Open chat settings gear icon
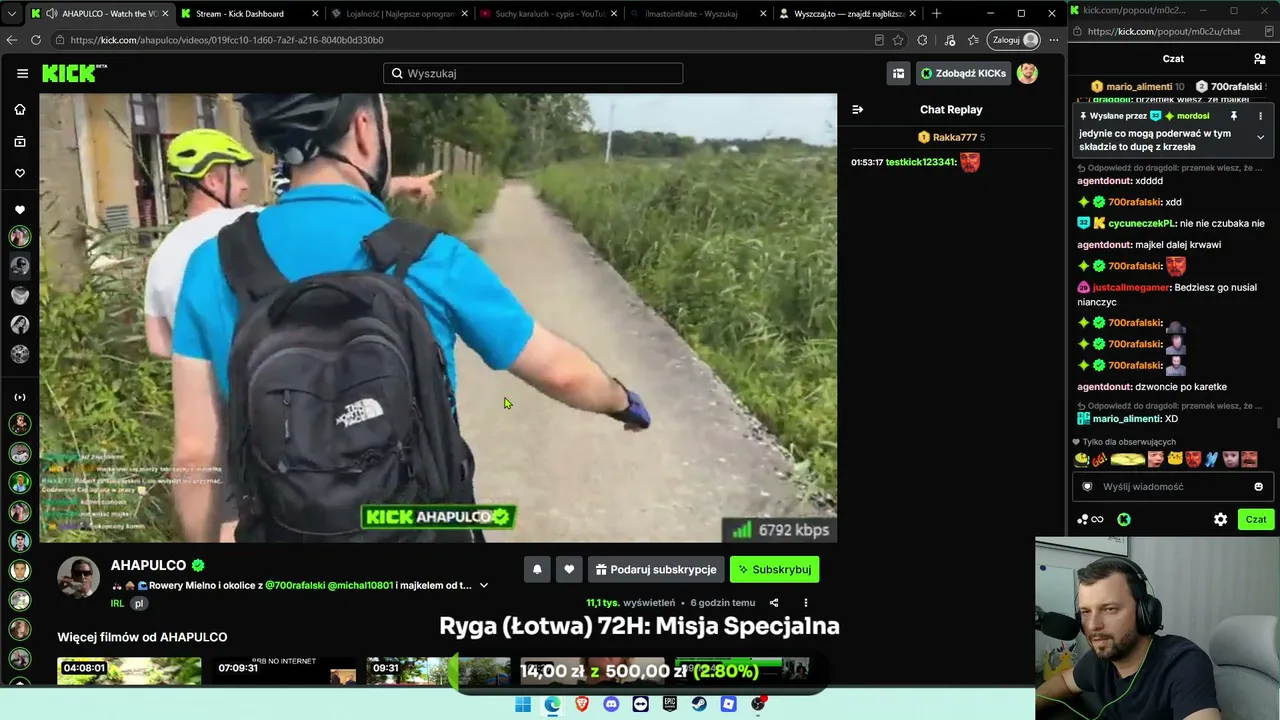The height and width of the screenshot is (720, 1280). pos(1220,519)
